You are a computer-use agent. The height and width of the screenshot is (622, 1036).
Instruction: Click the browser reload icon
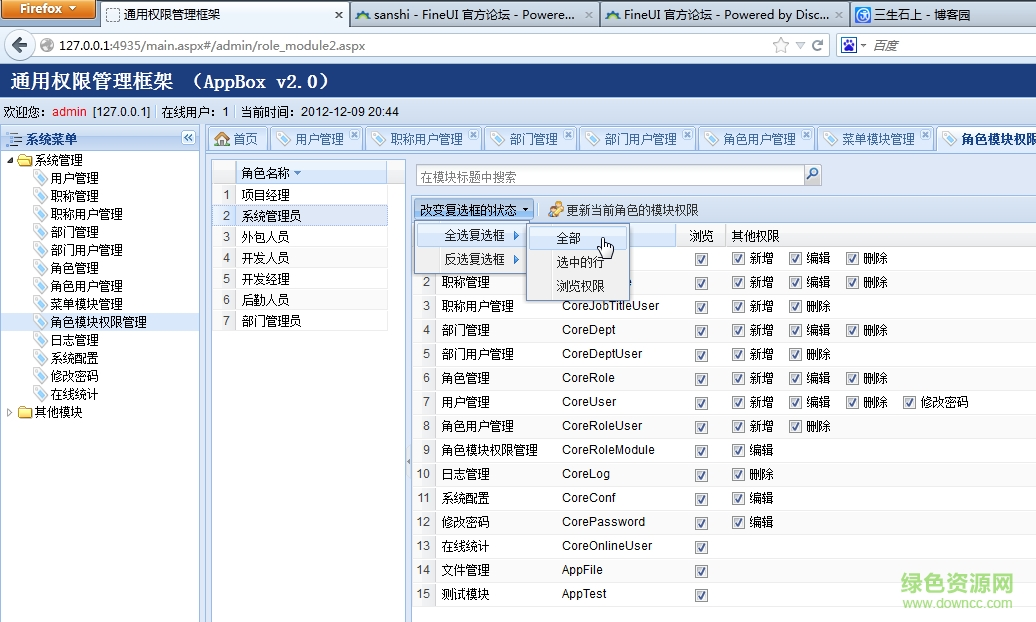pos(817,45)
